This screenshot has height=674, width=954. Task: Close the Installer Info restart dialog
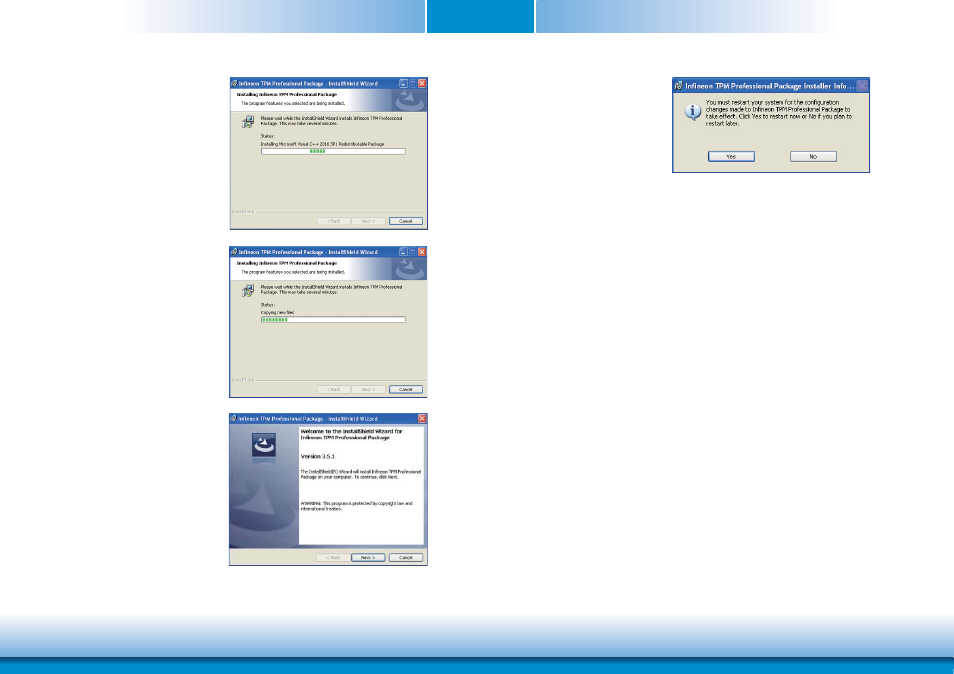862,86
